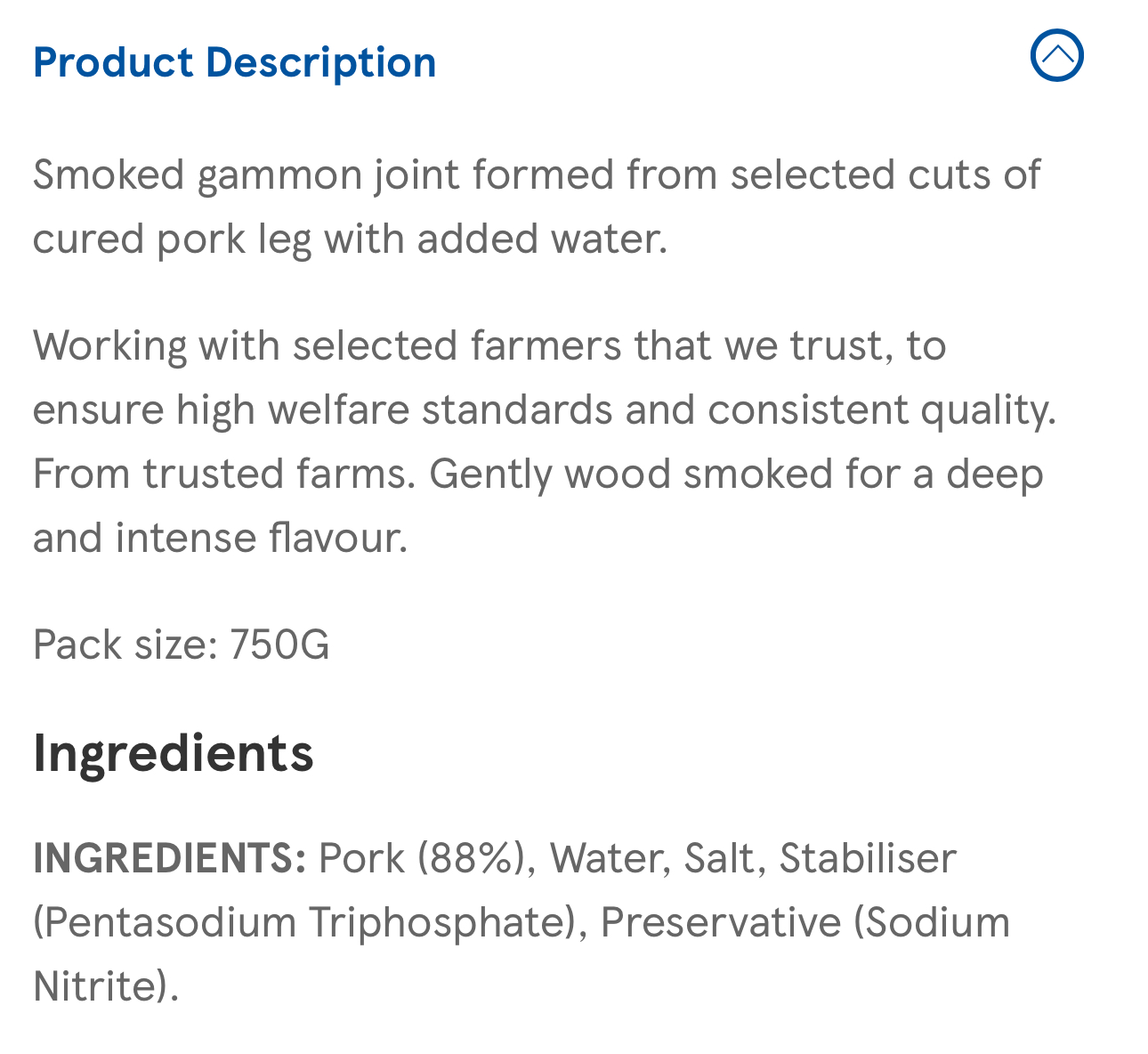Click the 750G pack size value
The image size is (1148, 1054).
tap(279, 644)
